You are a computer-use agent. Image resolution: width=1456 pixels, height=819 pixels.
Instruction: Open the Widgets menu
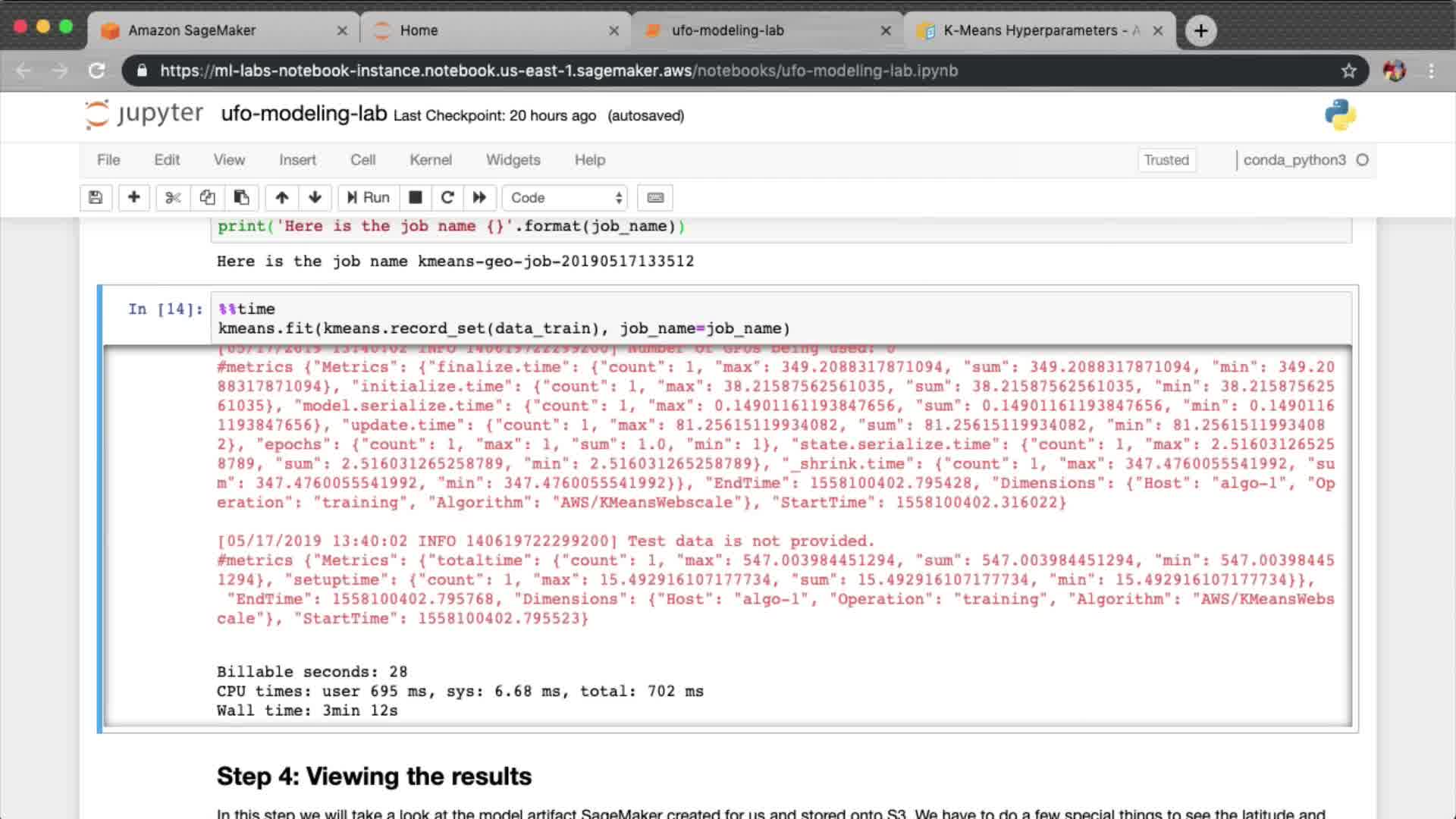pyautogui.click(x=513, y=160)
